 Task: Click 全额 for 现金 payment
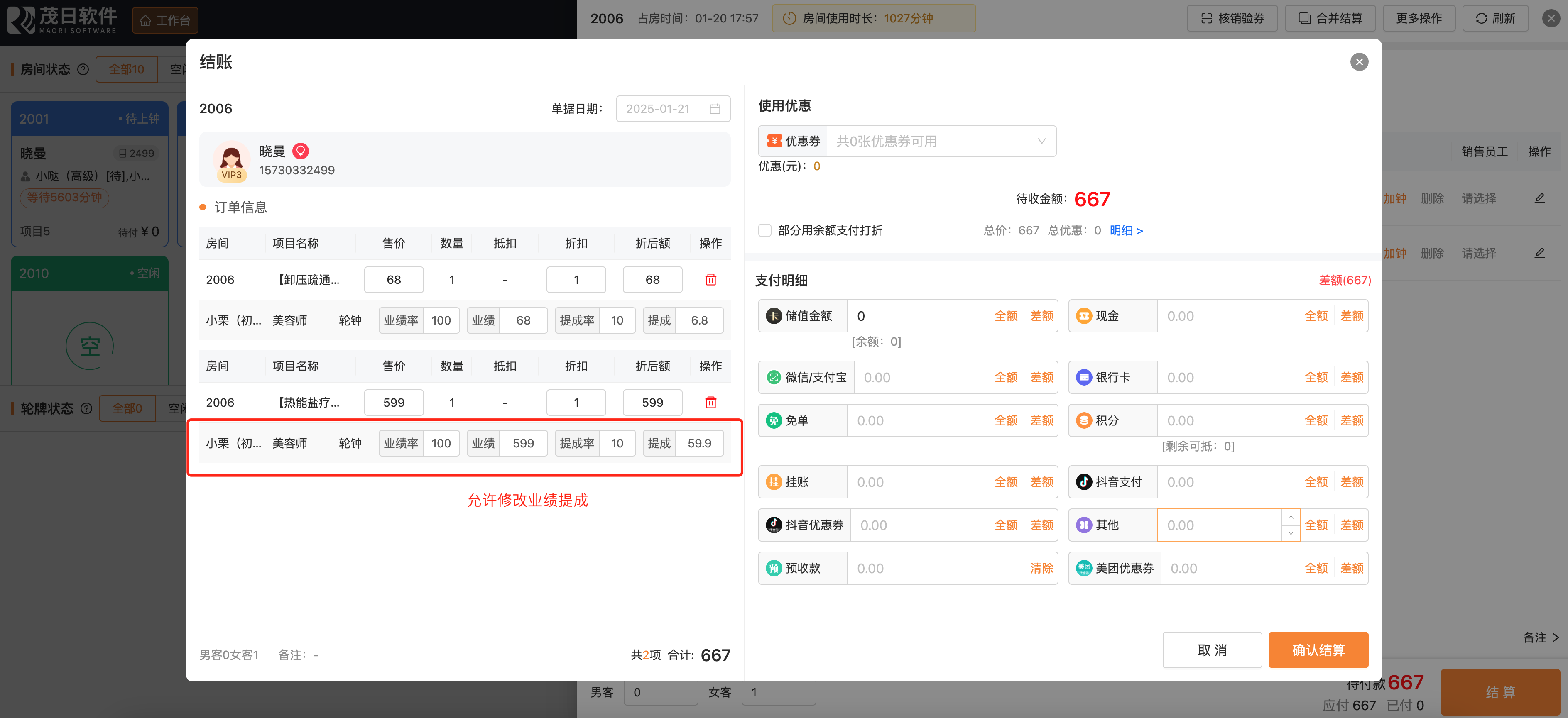point(1316,316)
